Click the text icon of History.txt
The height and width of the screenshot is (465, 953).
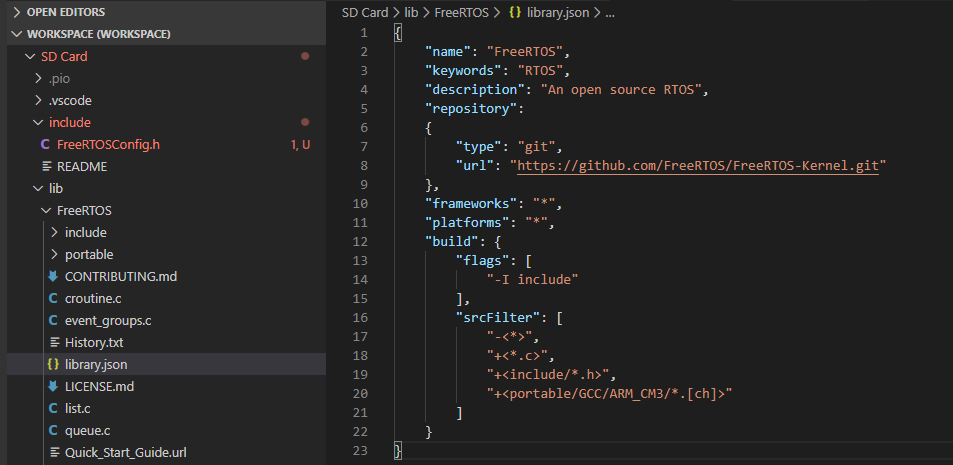55,342
